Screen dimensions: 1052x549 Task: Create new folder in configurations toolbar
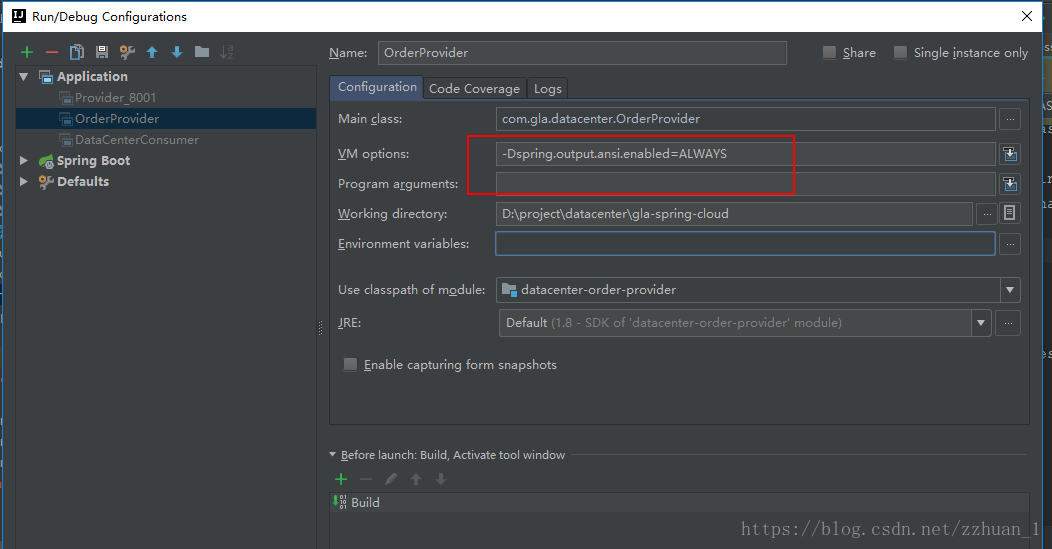[x=202, y=52]
